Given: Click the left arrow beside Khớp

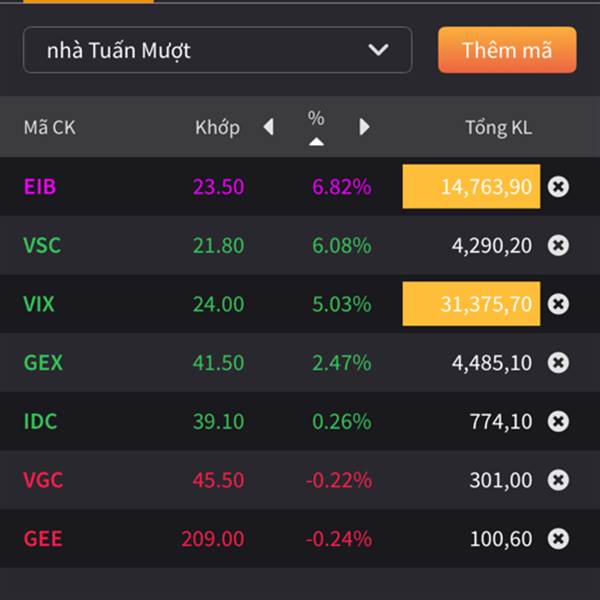Looking at the screenshot, I should coord(268,127).
